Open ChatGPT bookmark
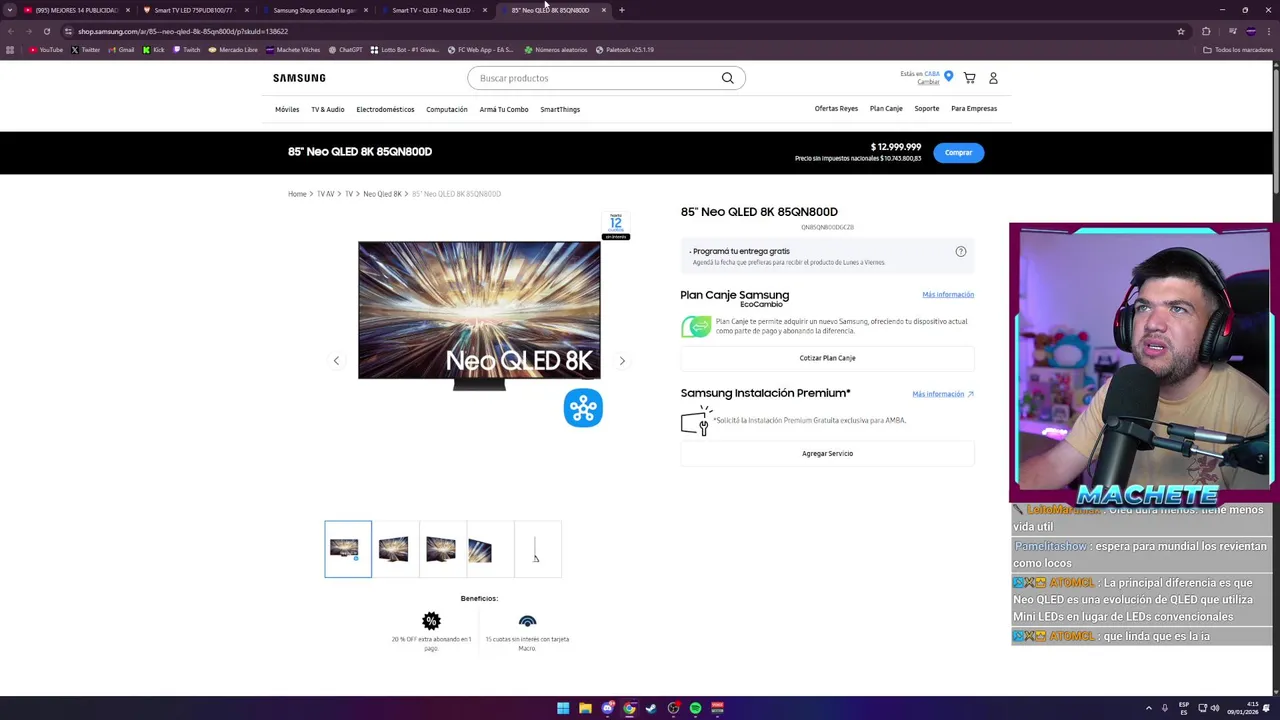 (x=345, y=49)
